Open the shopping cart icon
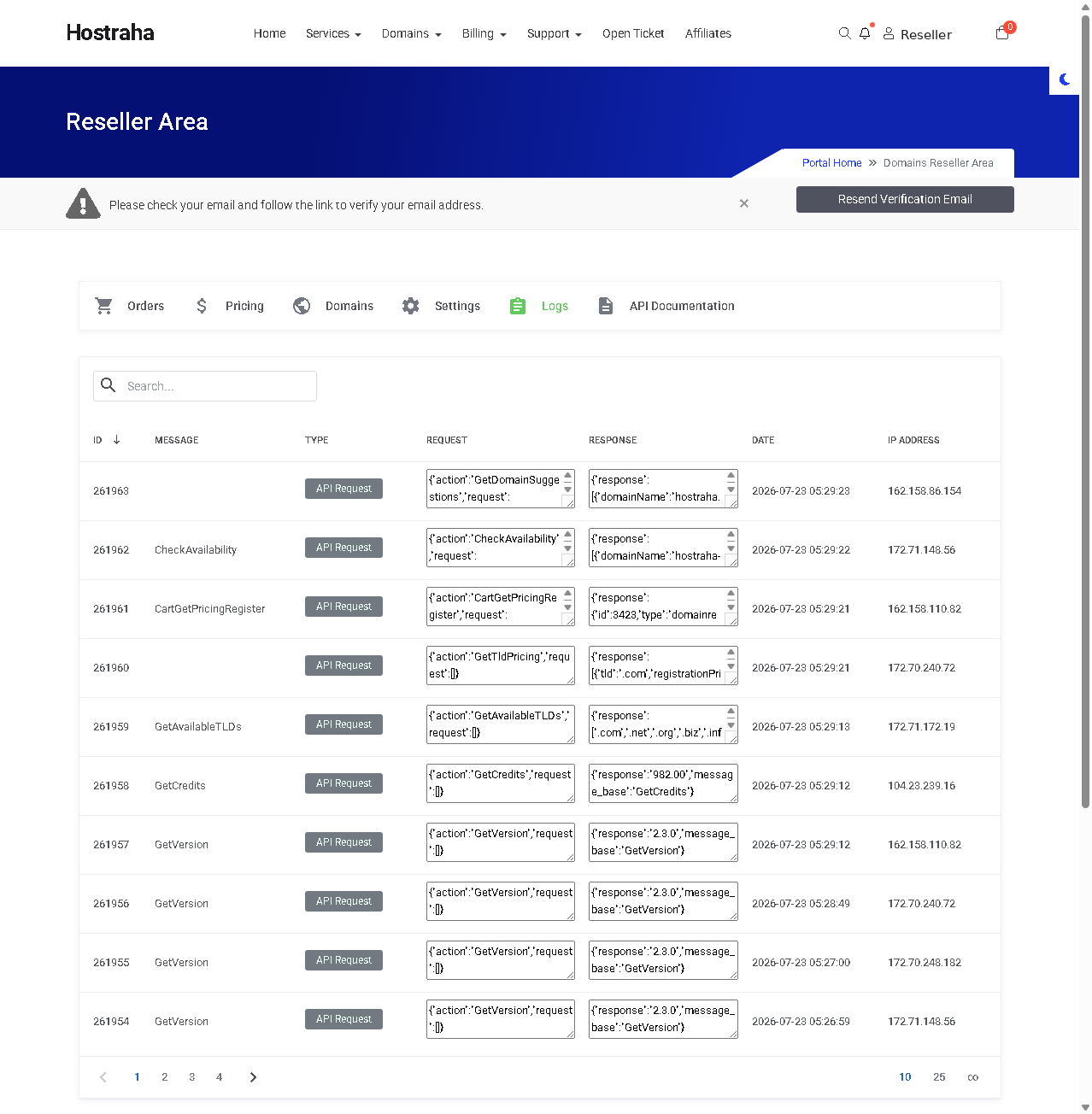Screen dimensions: 1092x1114 (x=1002, y=33)
